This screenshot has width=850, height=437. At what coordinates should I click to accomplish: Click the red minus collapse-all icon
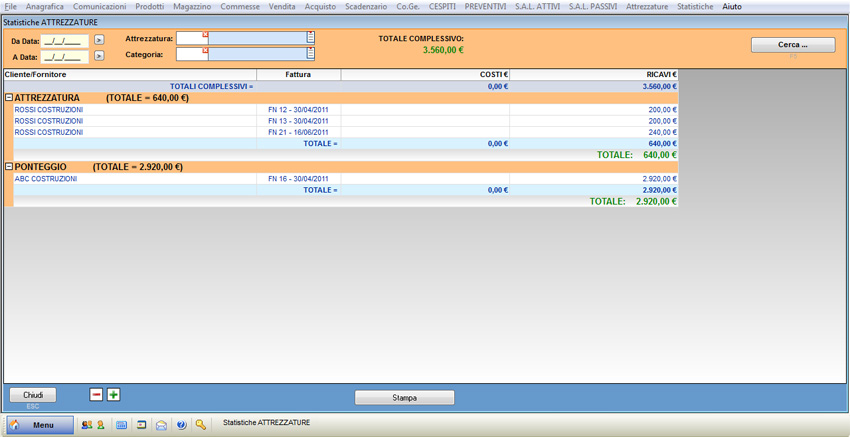tap(96, 395)
